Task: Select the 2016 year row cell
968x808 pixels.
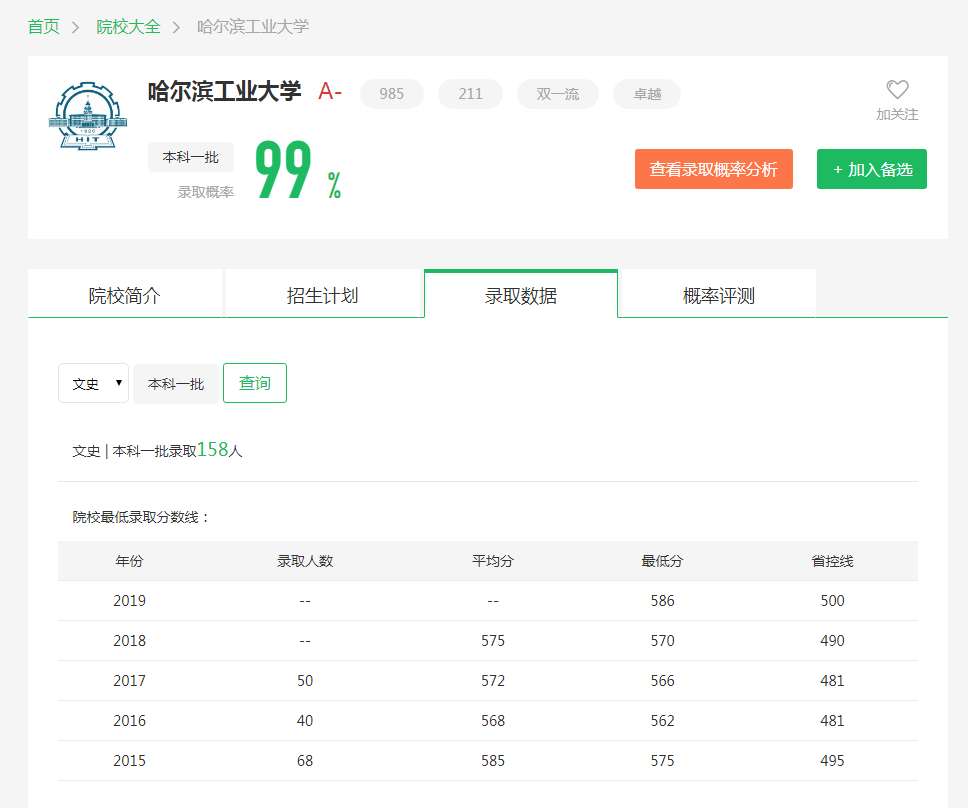Action: coord(130,721)
